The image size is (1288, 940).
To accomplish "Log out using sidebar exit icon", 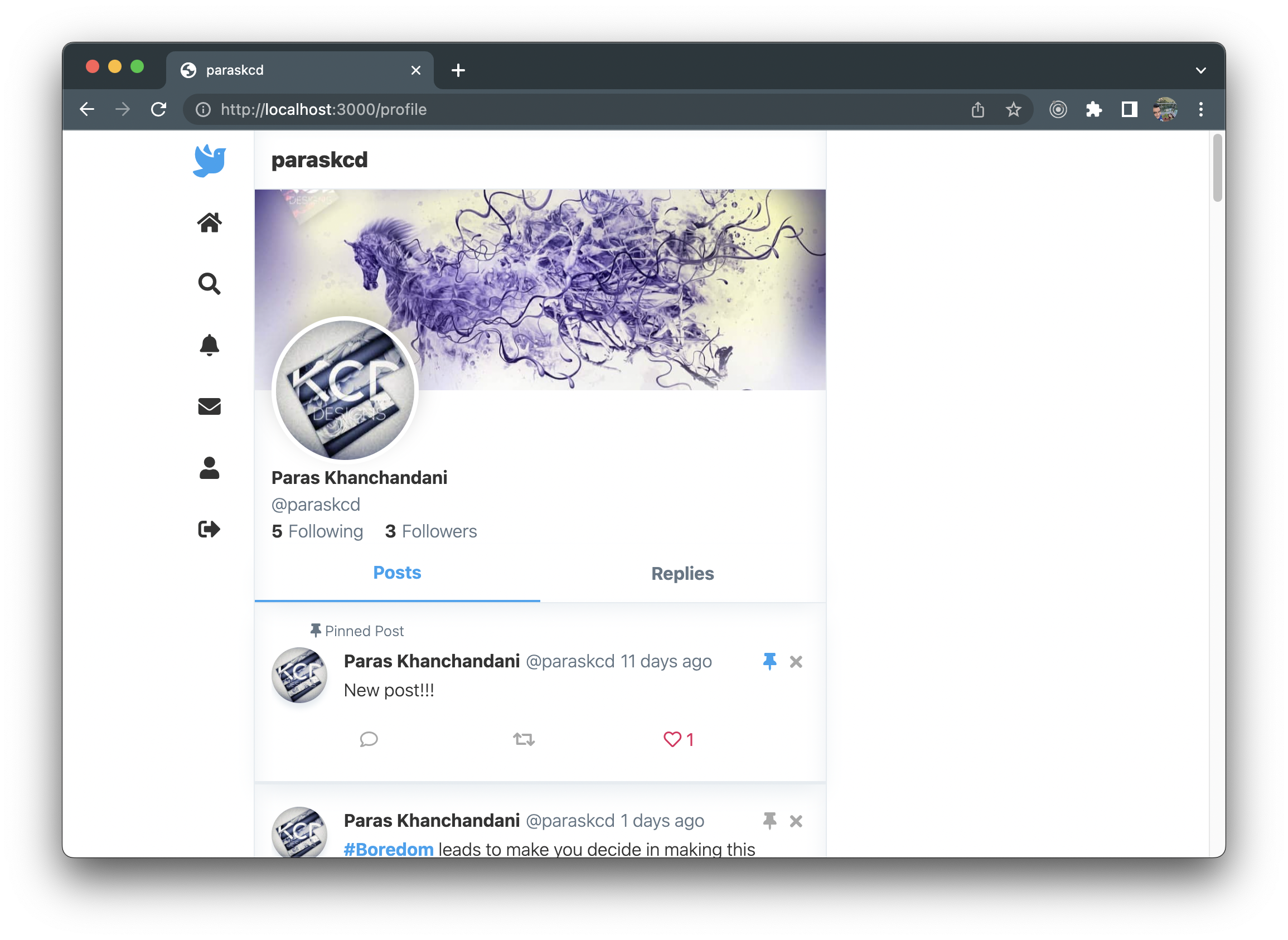I will [x=209, y=529].
